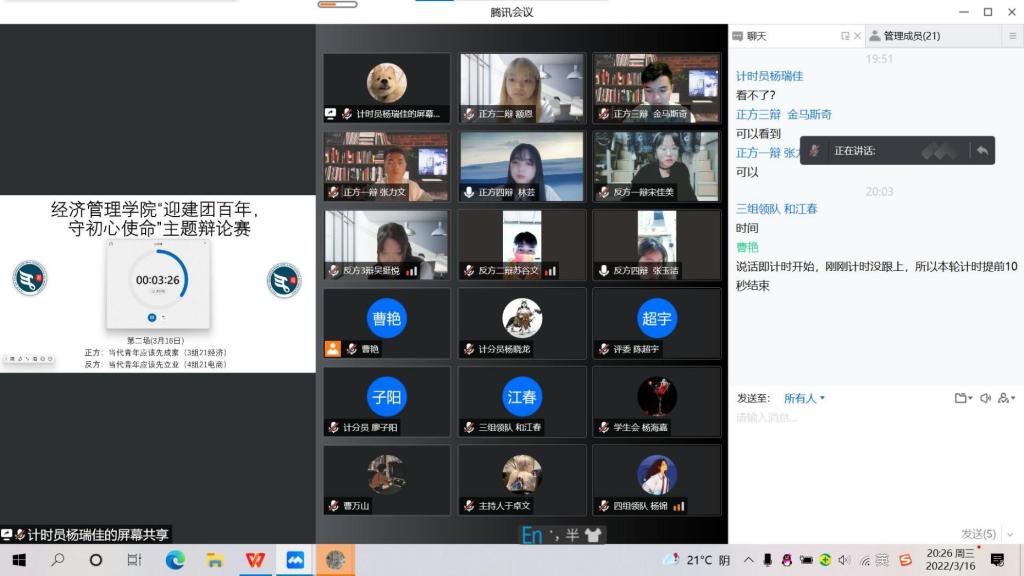The width and height of the screenshot is (1024, 576).
Task: Expand send options arrow beside 发送
Action: click(x=1008, y=534)
